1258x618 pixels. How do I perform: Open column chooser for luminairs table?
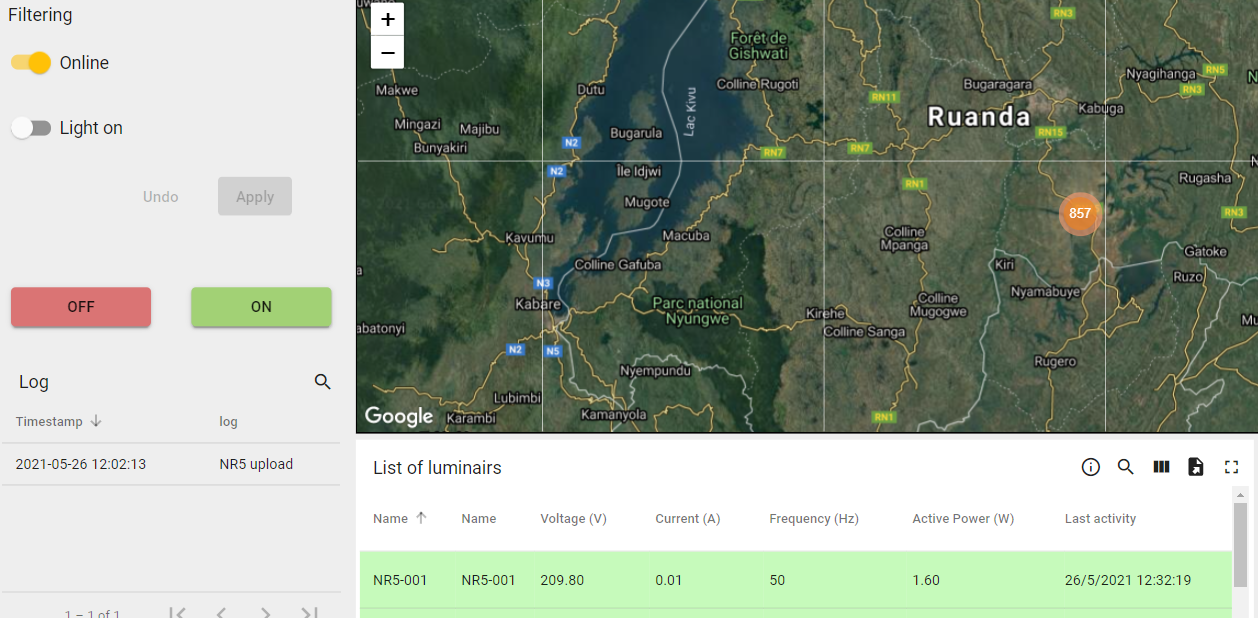tap(1161, 467)
